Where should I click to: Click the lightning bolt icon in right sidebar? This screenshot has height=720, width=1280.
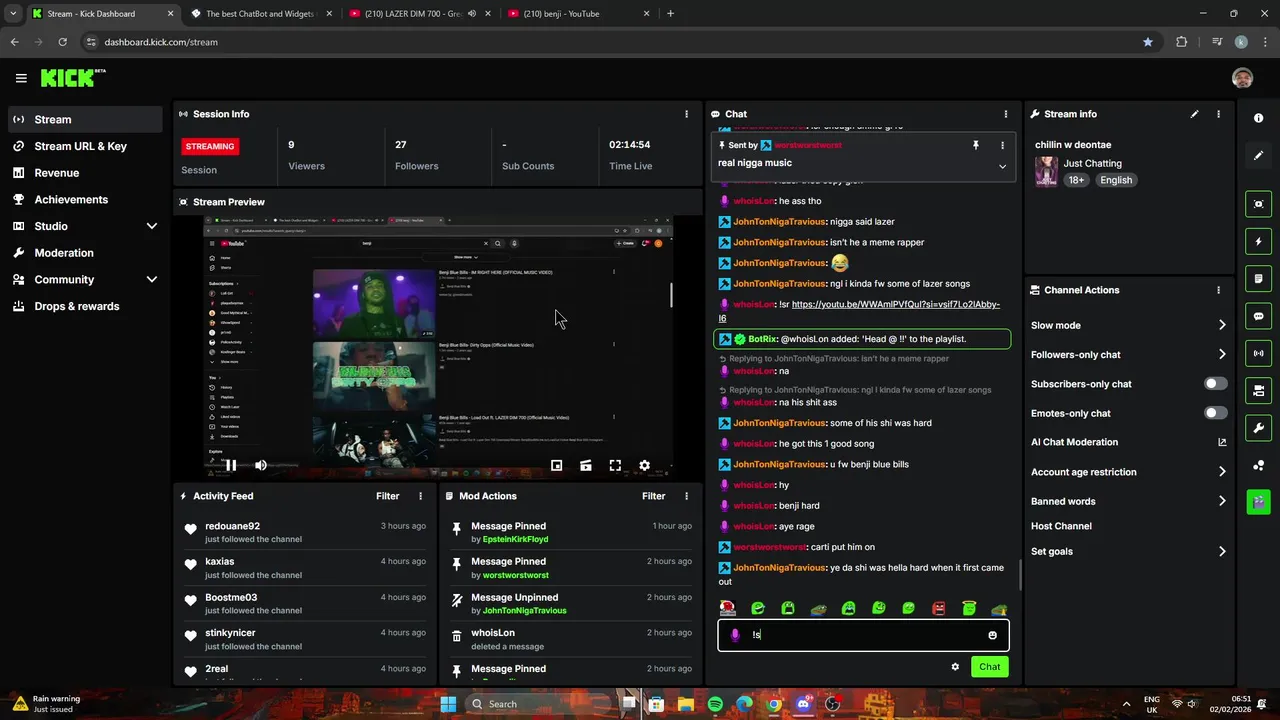(x=1258, y=241)
